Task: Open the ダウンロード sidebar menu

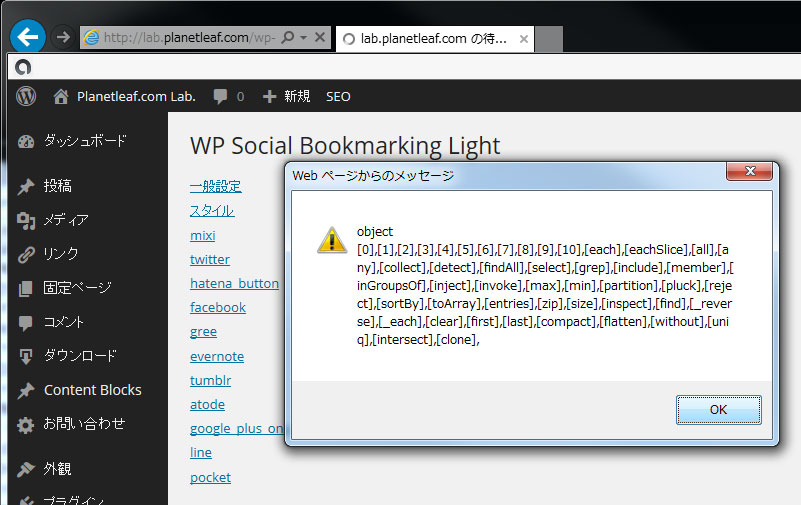Action: coord(80,355)
